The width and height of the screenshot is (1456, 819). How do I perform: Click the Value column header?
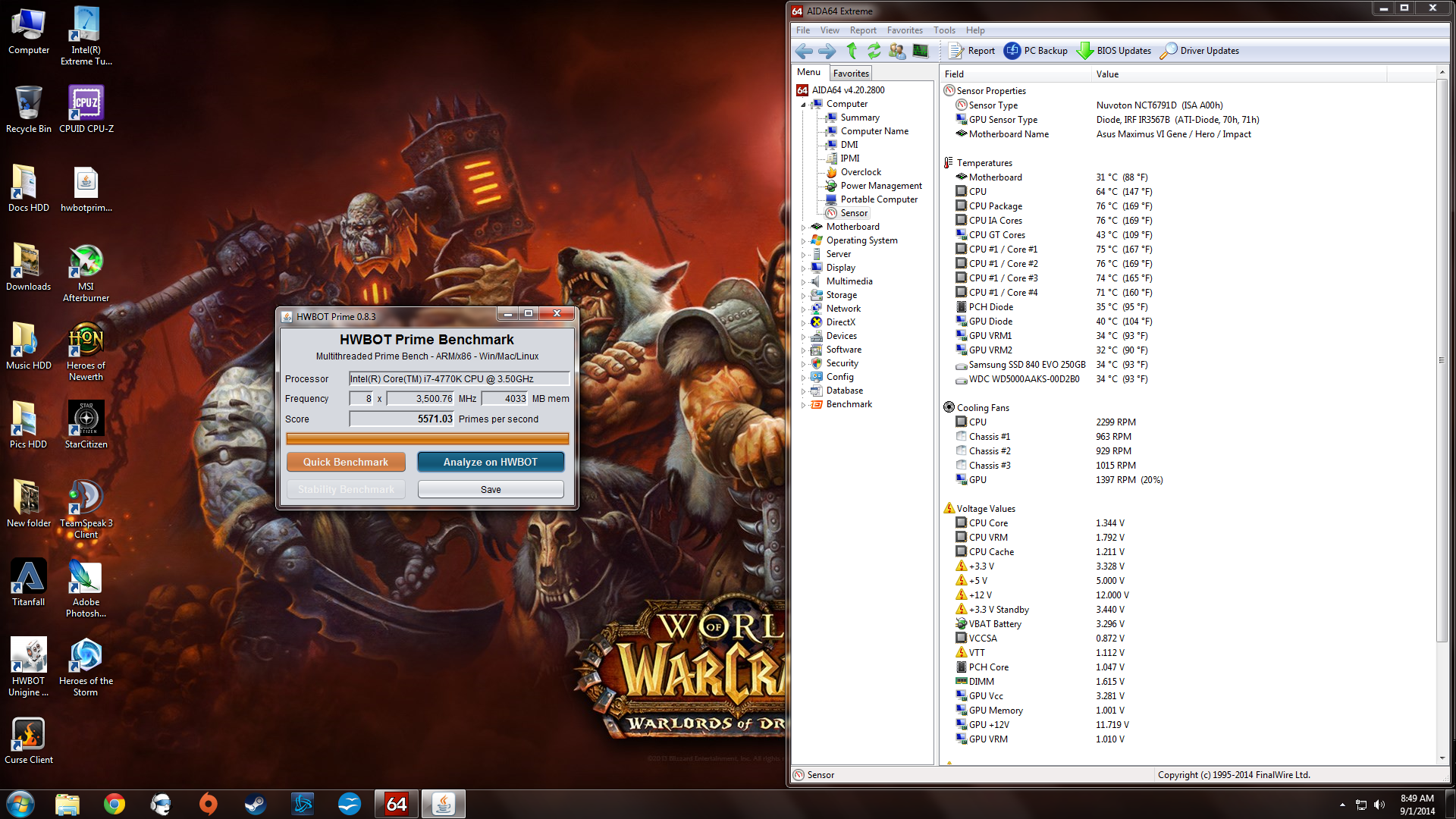pos(1239,74)
